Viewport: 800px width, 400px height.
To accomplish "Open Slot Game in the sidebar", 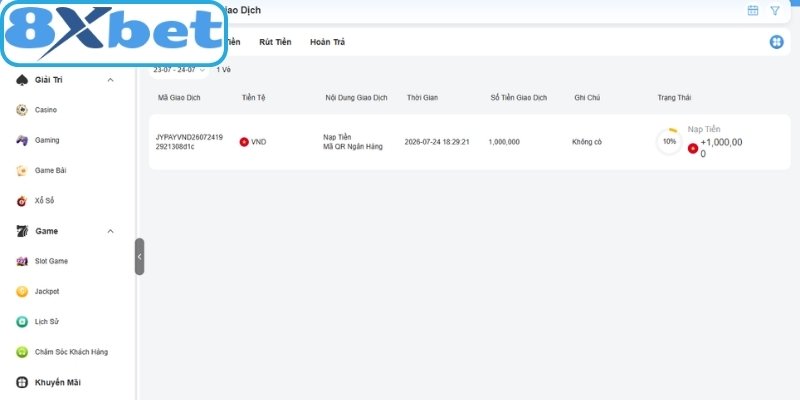I will pos(51,261).
